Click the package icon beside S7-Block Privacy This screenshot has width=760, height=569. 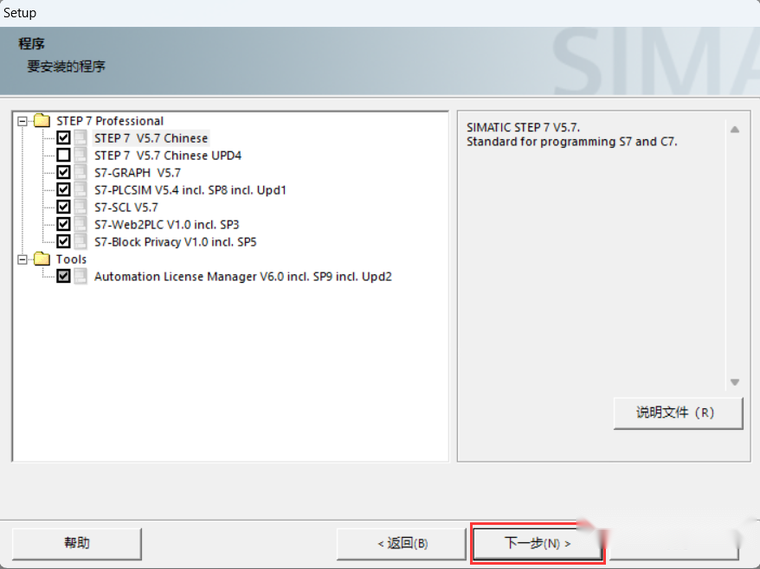[x=81, y=241]
